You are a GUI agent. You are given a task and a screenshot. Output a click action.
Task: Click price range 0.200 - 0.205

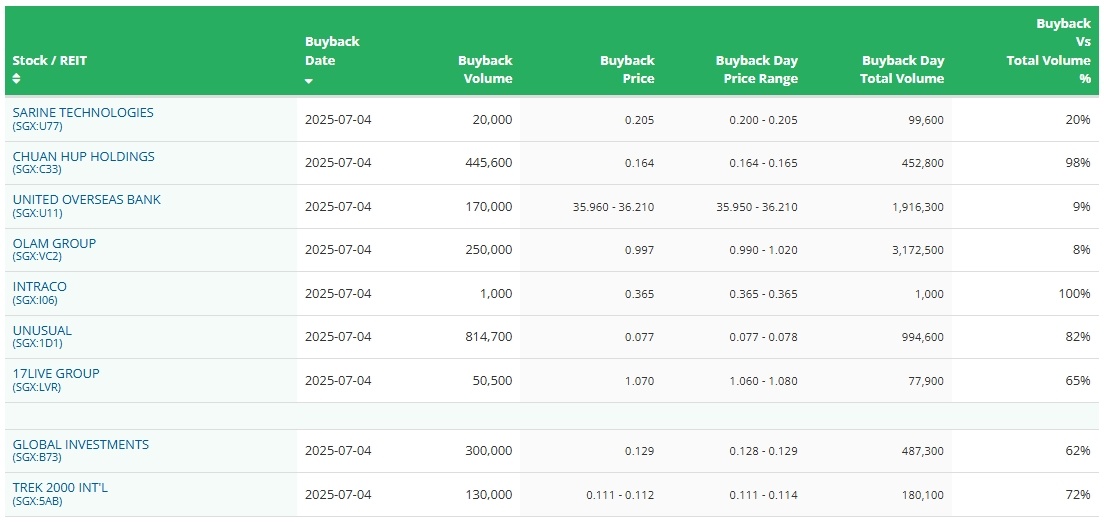tap(764, 120)
